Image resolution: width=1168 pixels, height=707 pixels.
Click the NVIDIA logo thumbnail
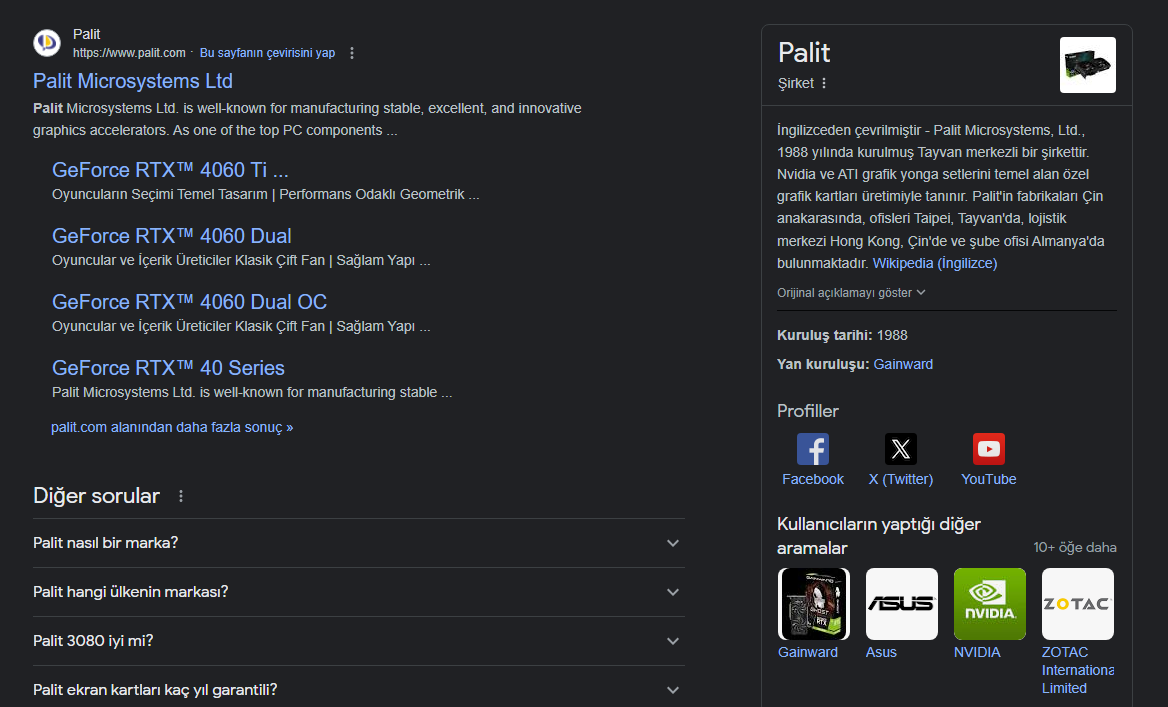989,604
